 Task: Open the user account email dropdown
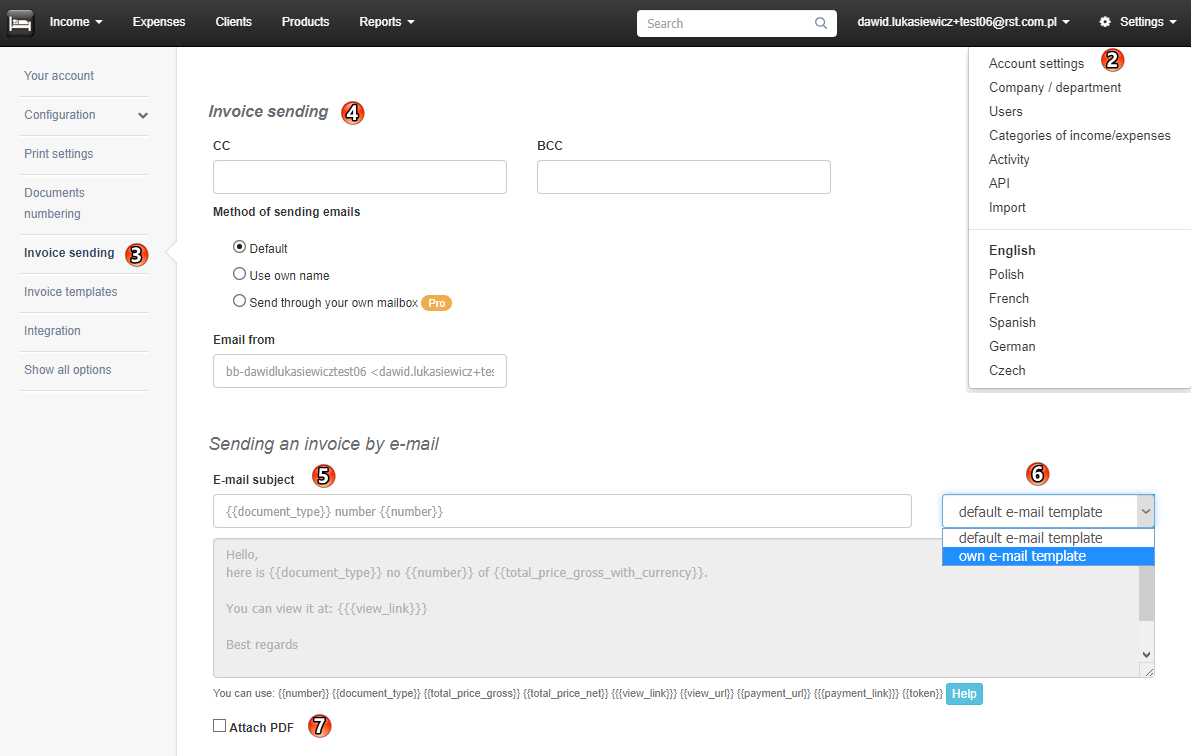tap(963, 22)
